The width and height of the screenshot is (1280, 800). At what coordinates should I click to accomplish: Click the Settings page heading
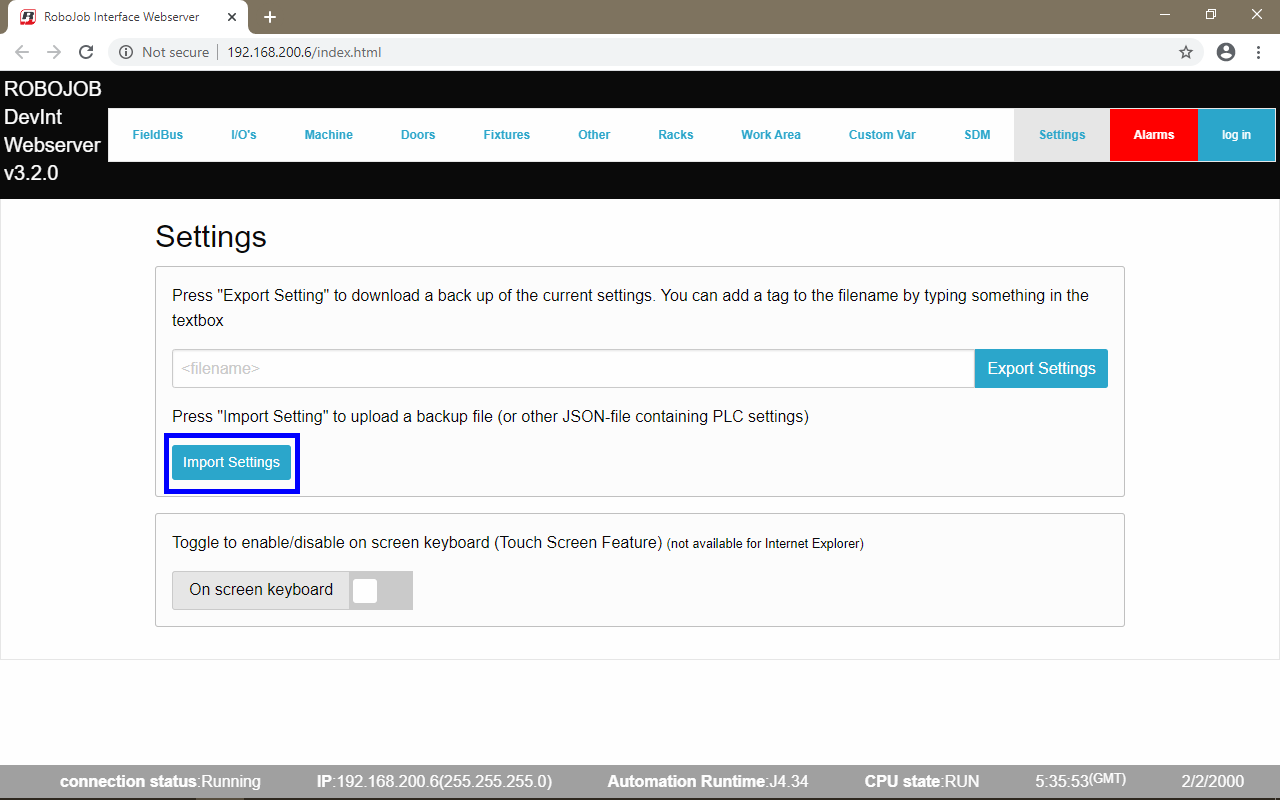click(x=211, y=236)
